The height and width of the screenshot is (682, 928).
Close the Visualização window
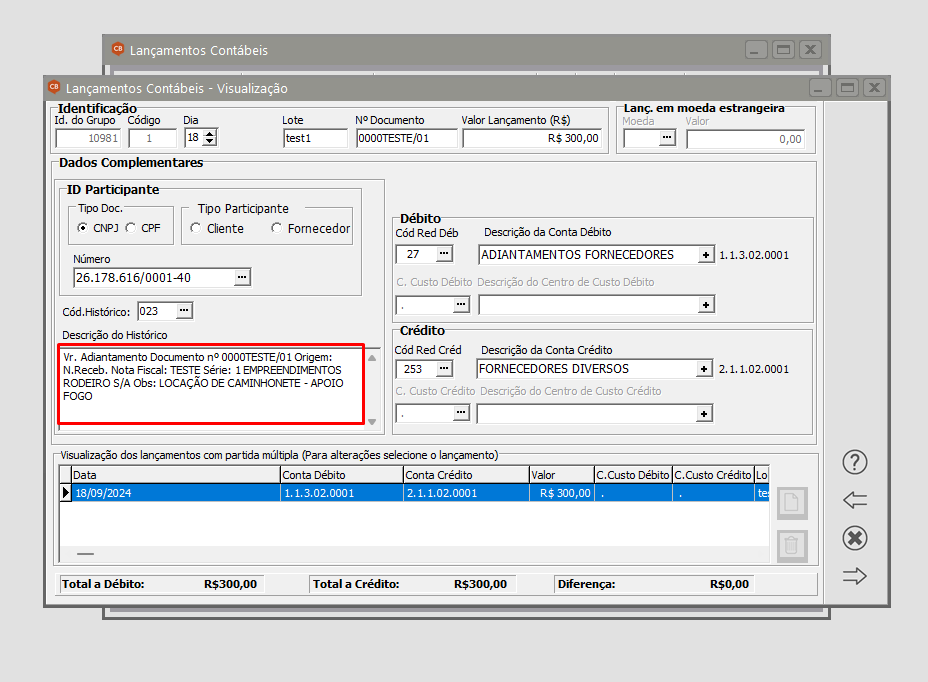874,88
